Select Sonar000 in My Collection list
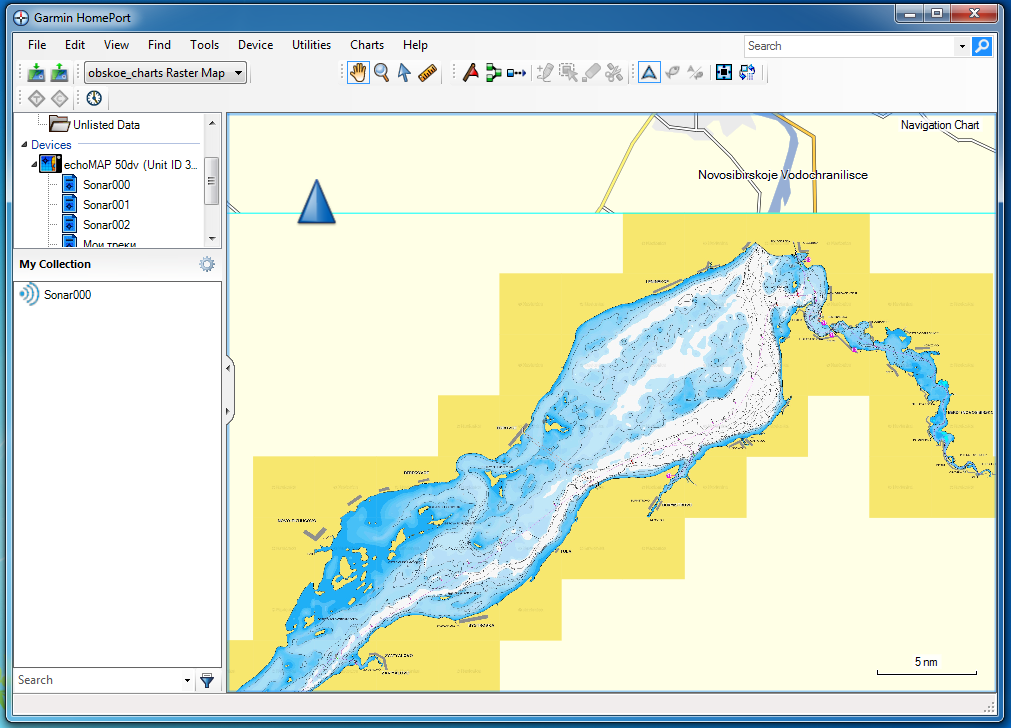The width and height of the screenshot is (1011, 728). tap(55, 295)
